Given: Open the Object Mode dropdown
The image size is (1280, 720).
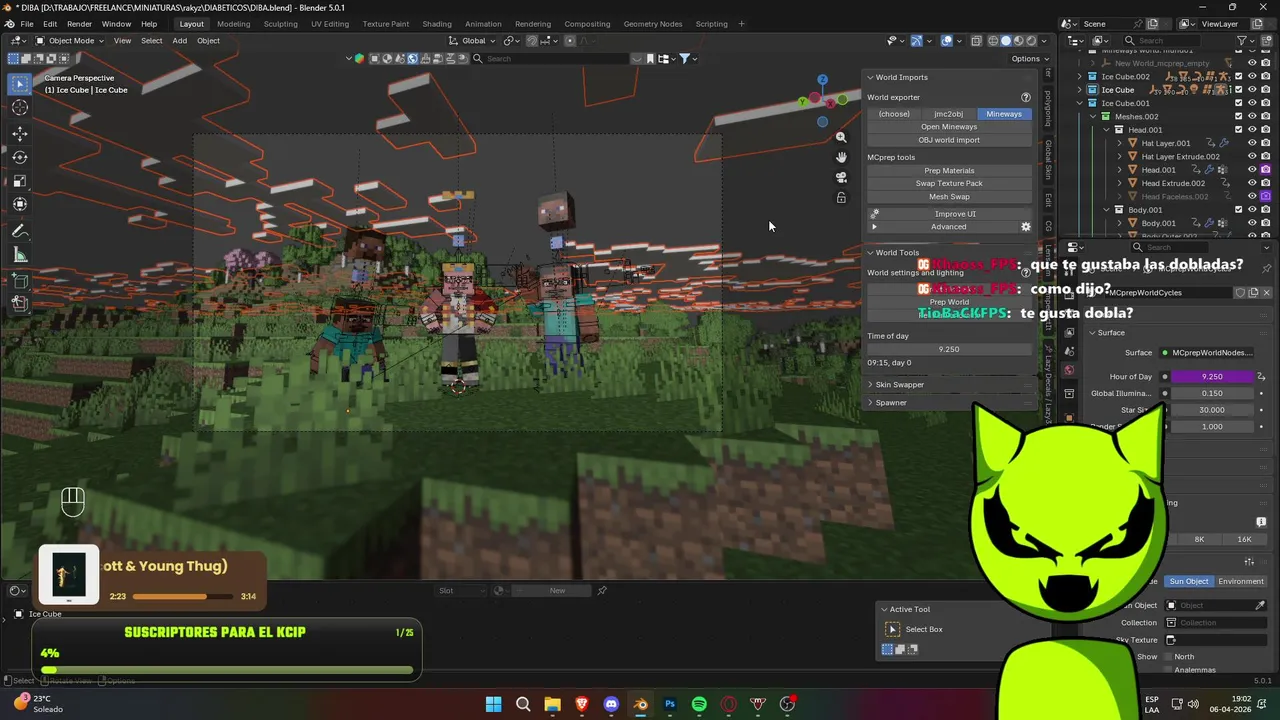Looking at the screenshot, I should point(71,41).
